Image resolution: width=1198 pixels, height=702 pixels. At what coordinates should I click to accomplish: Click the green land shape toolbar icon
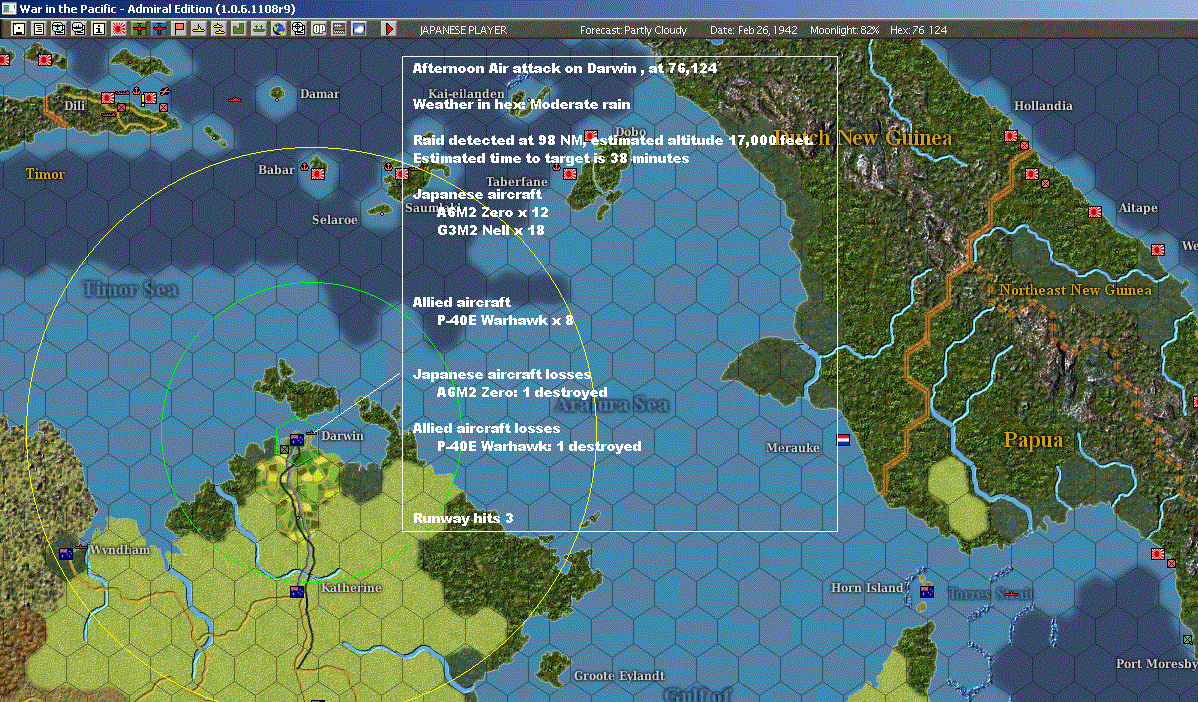pyautogui.click(x=238, y=29)
